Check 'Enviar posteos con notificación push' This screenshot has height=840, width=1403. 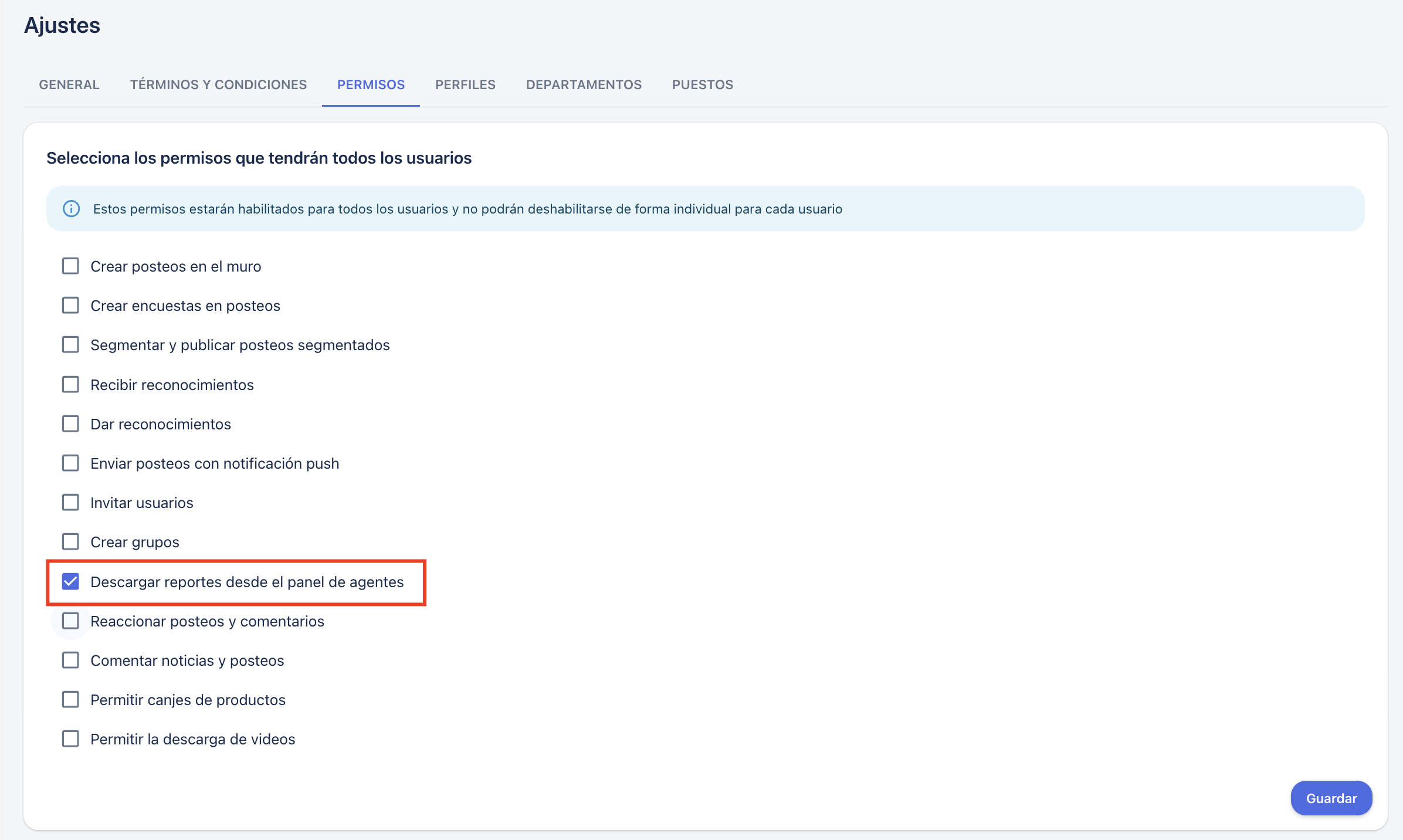(70, 463)
